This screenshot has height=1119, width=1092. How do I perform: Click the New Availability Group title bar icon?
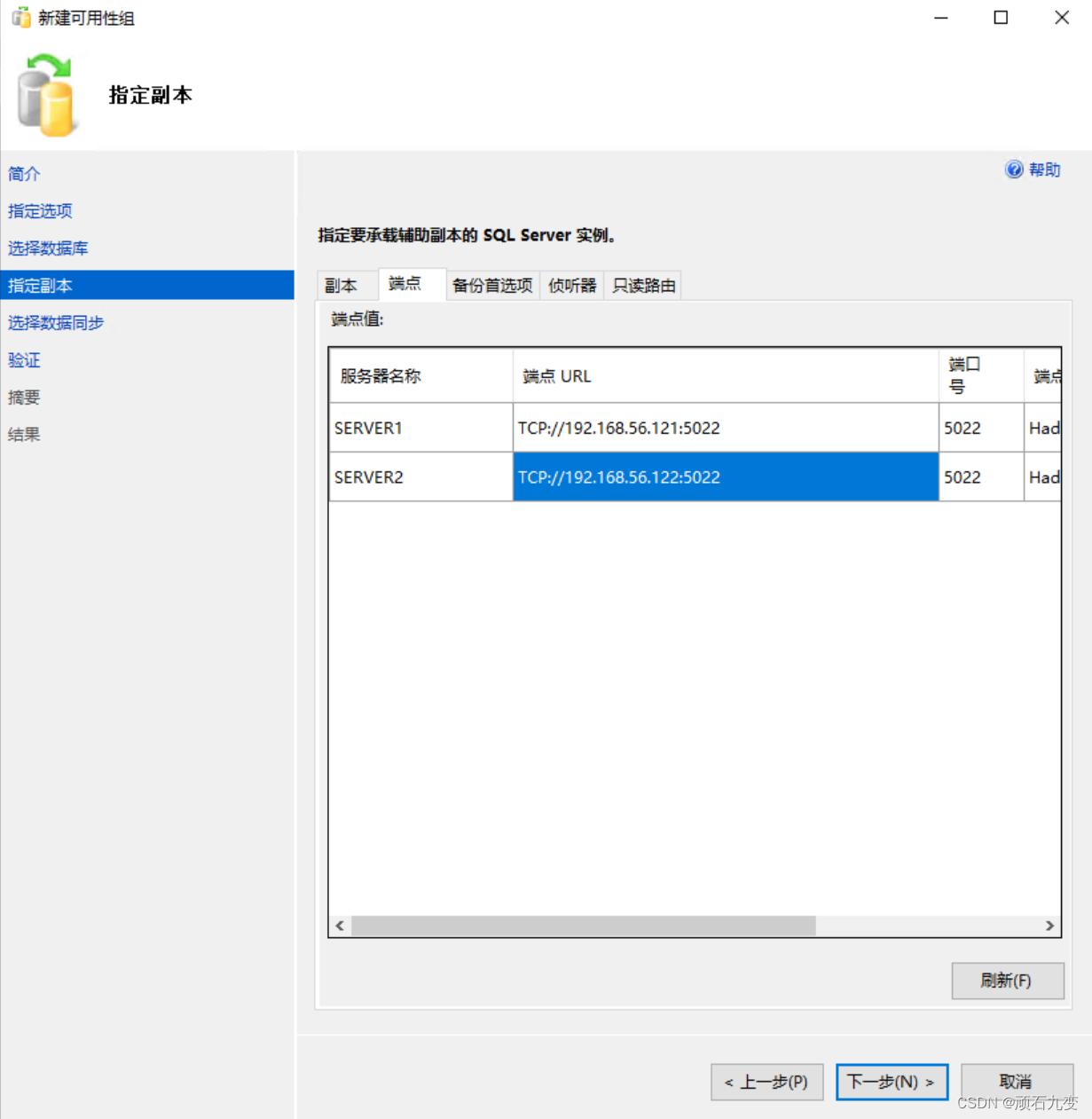(x=20, y=18)
